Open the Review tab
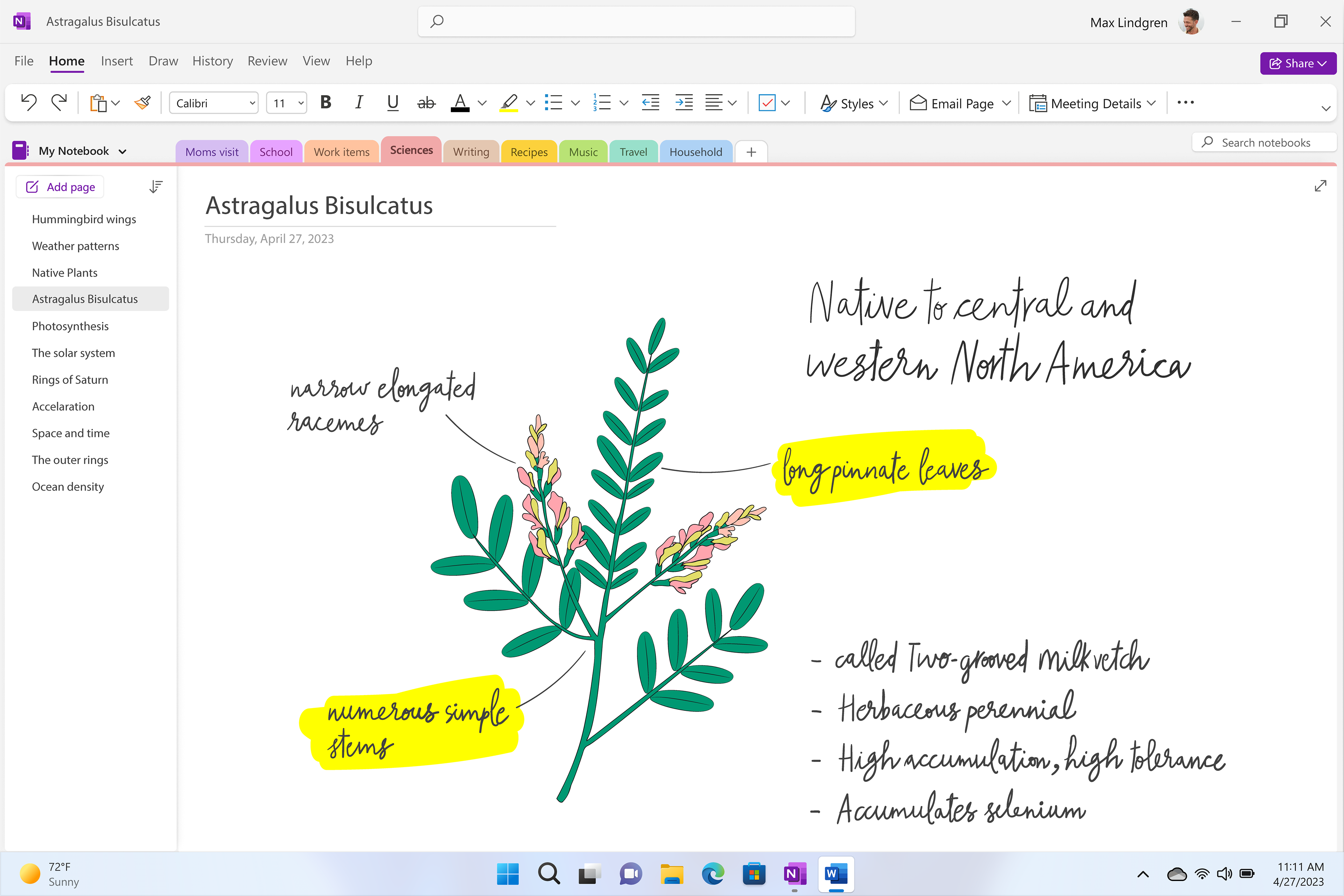 pos(267,61)
